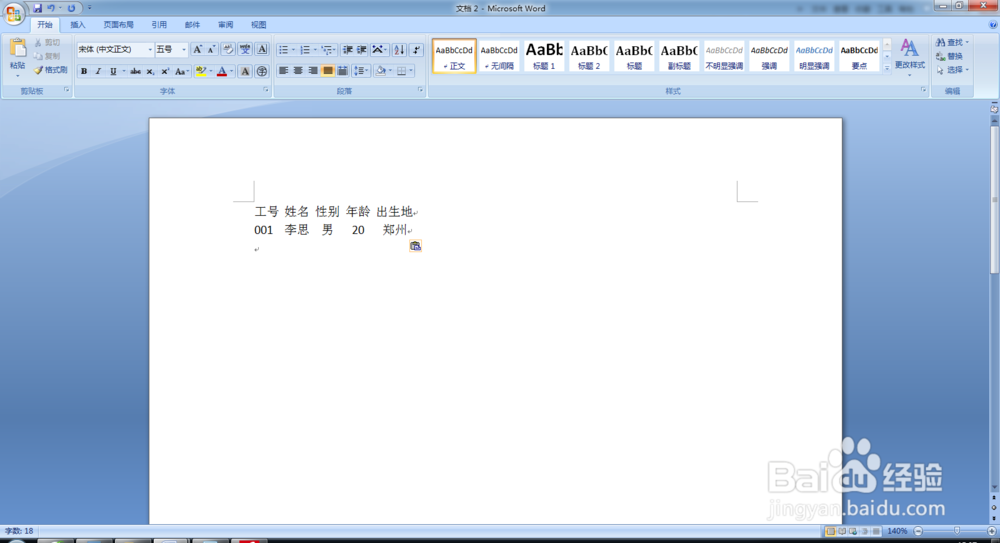This screenshot has height=543, width=1000.
Task: Switch to the 视图 (View) tab
Action: click(258, 25)
